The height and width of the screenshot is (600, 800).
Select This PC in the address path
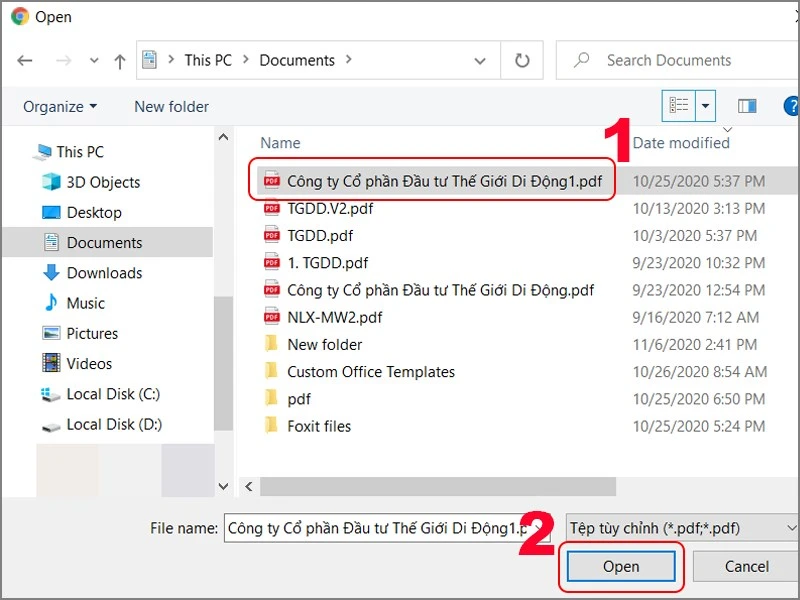click(208, 60)
